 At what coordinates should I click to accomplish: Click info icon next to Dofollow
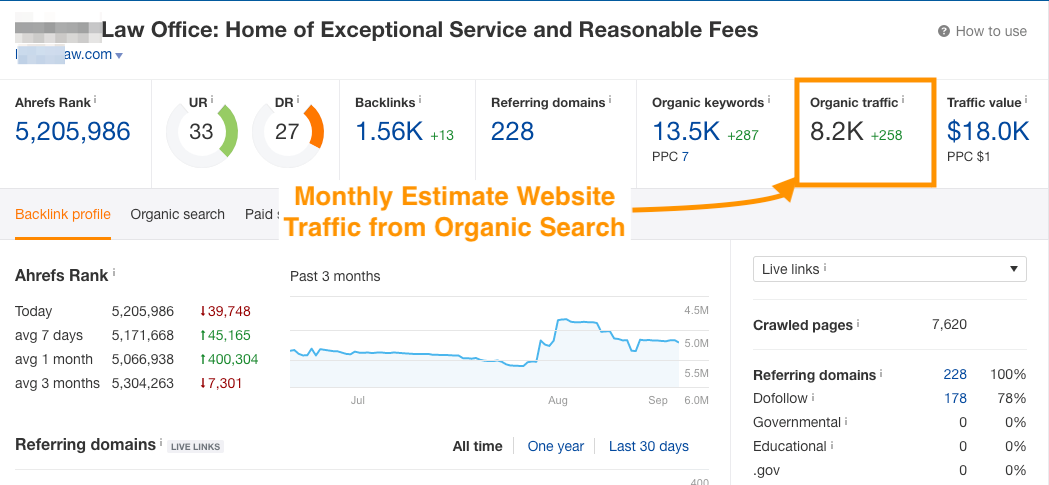click(x=813, y=396)
